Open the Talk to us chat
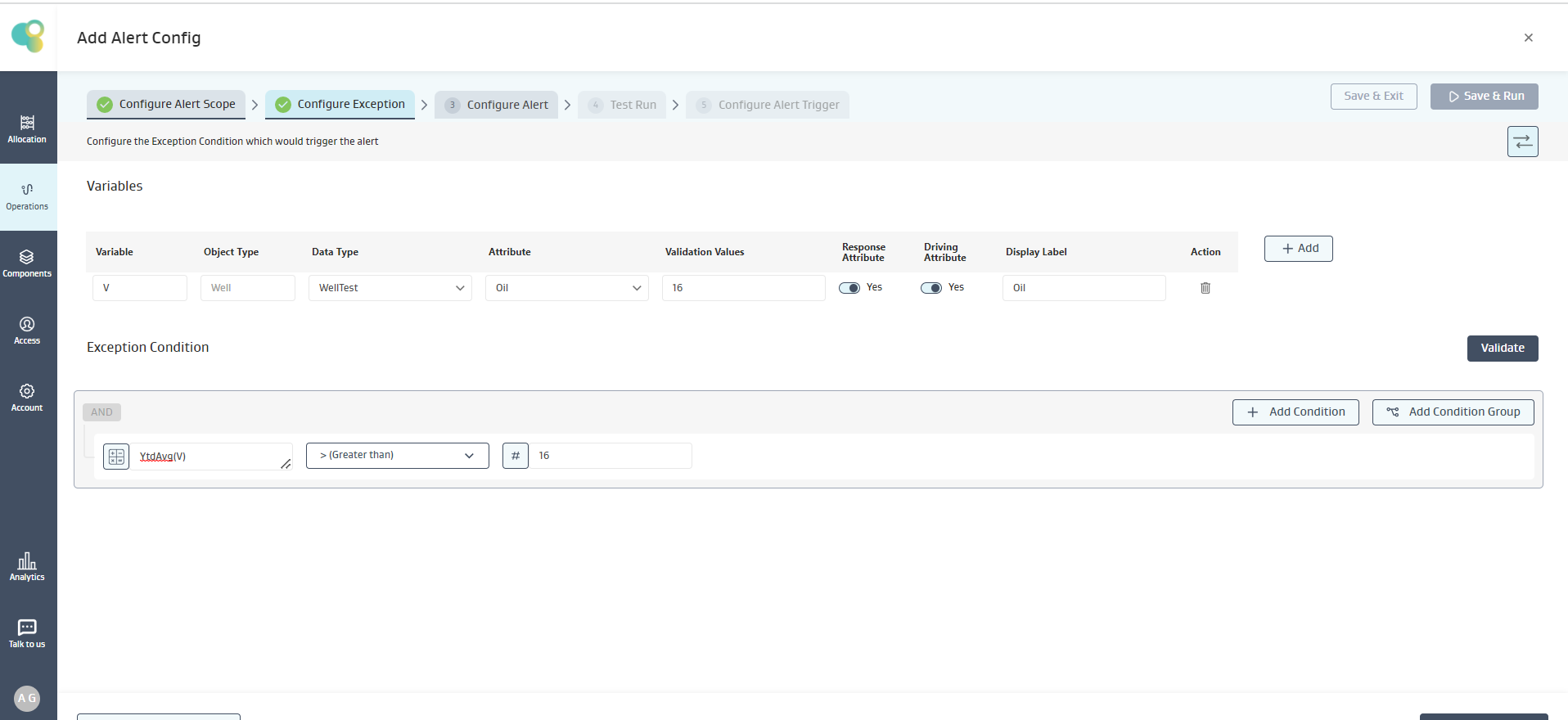Viewport: 1568px width, 720px height. [27, 633]
